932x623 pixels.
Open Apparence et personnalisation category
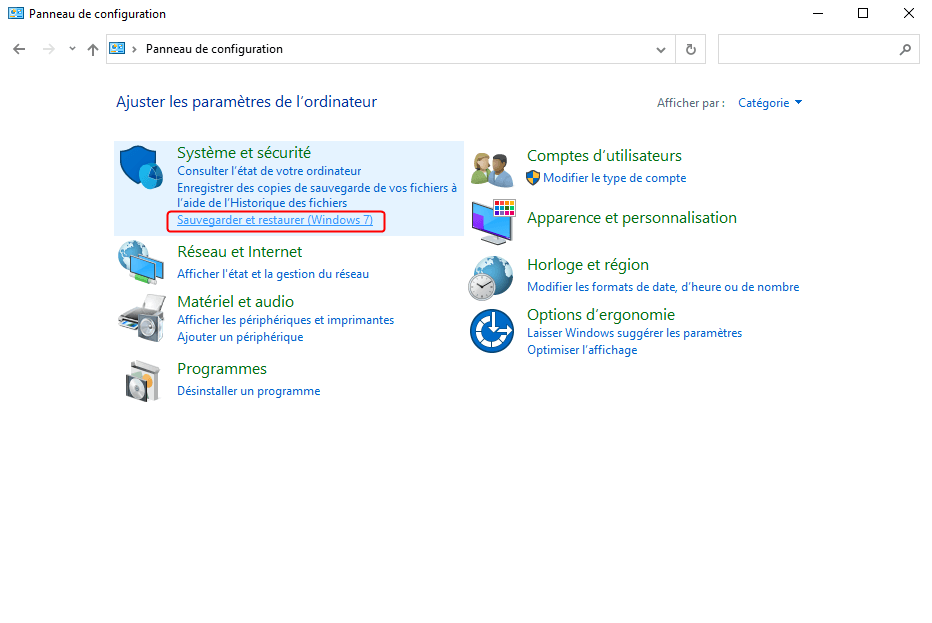click(x=632, y=218)
